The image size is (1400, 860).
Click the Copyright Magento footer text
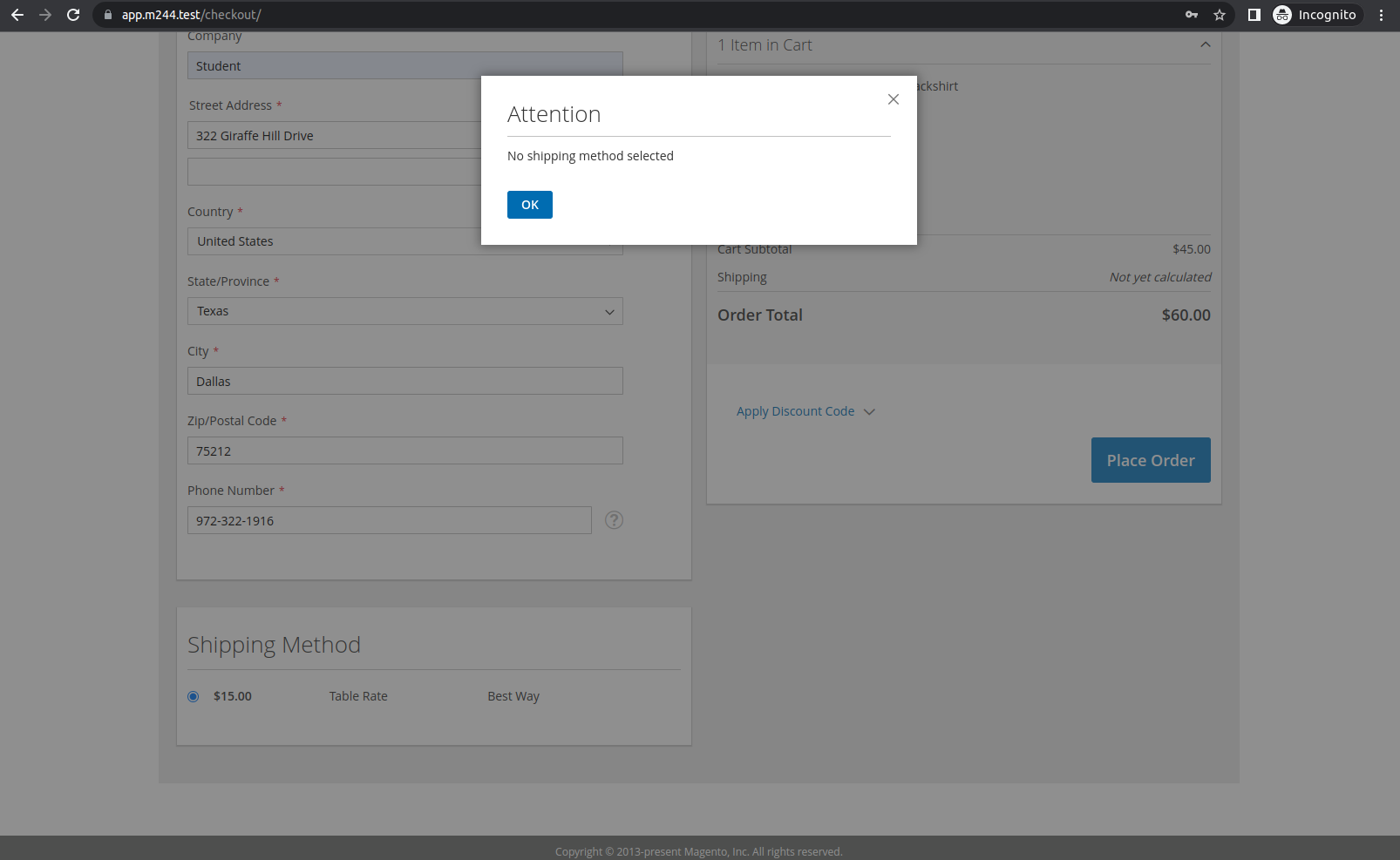(699, 852)
